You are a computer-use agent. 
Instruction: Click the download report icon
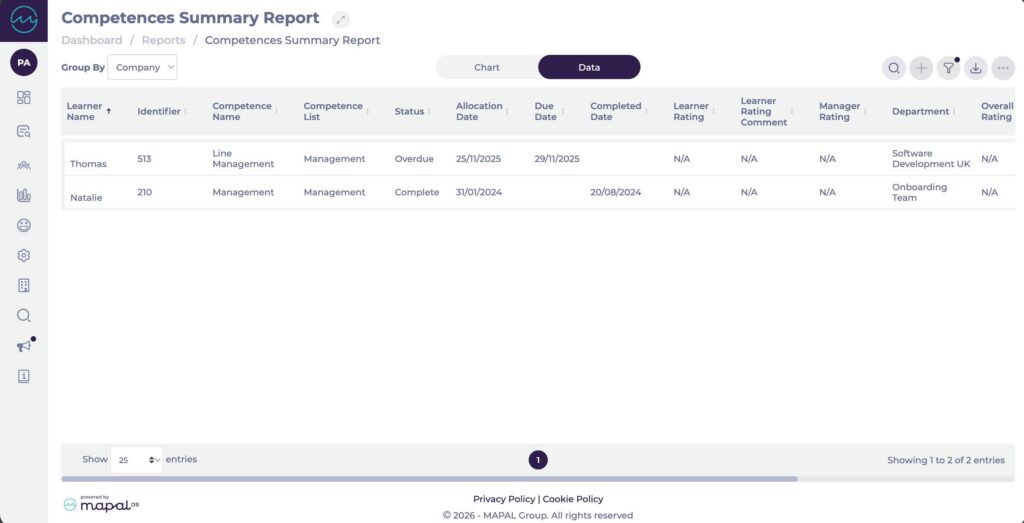[975, 68]
